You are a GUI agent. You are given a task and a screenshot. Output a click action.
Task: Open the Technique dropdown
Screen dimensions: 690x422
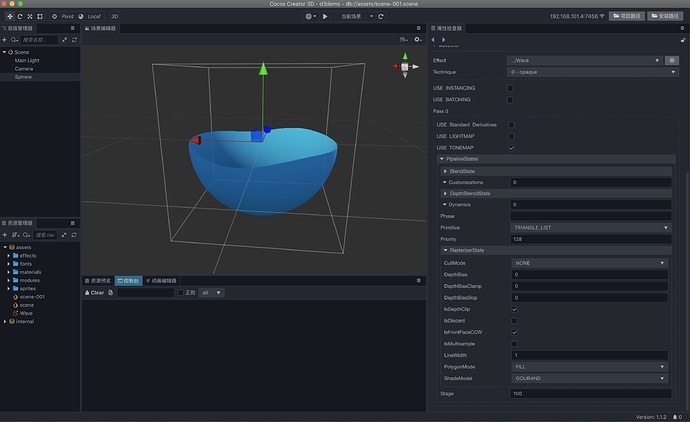[594, 72]
